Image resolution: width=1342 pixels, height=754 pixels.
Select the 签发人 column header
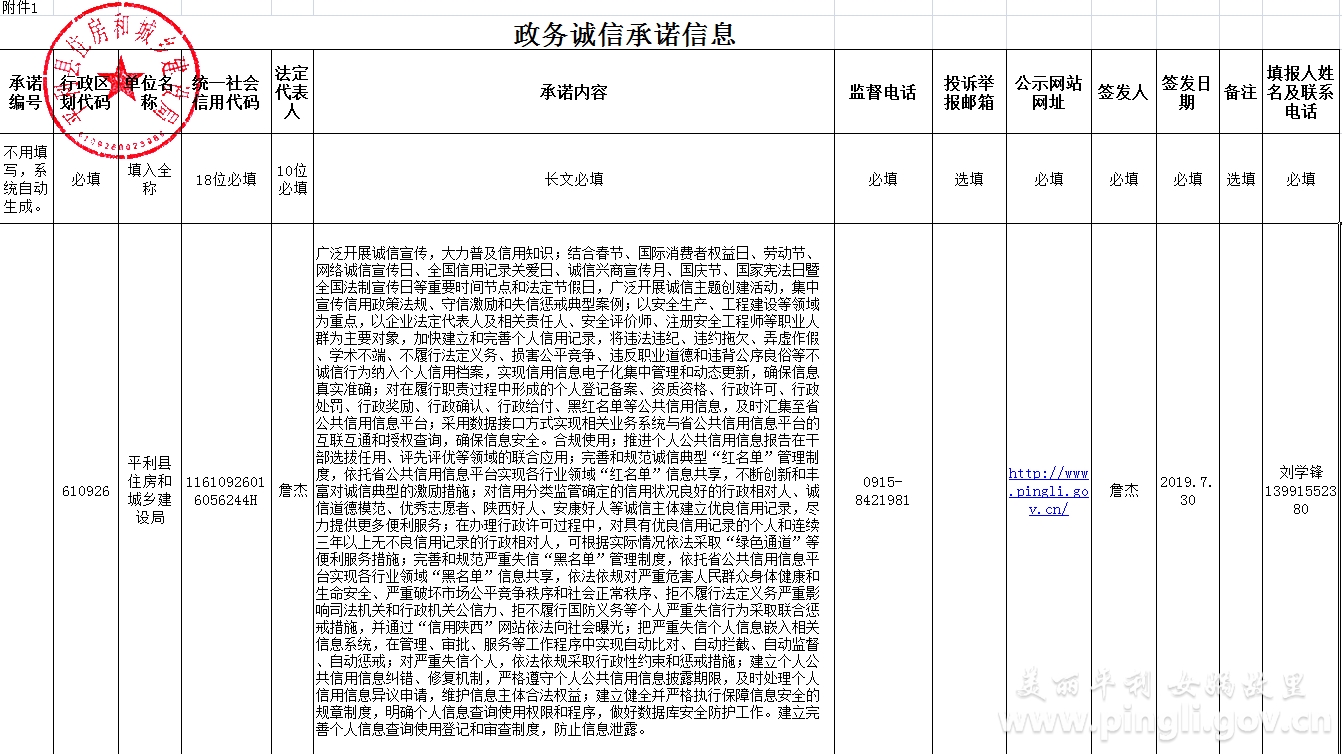pos(1123,92)
